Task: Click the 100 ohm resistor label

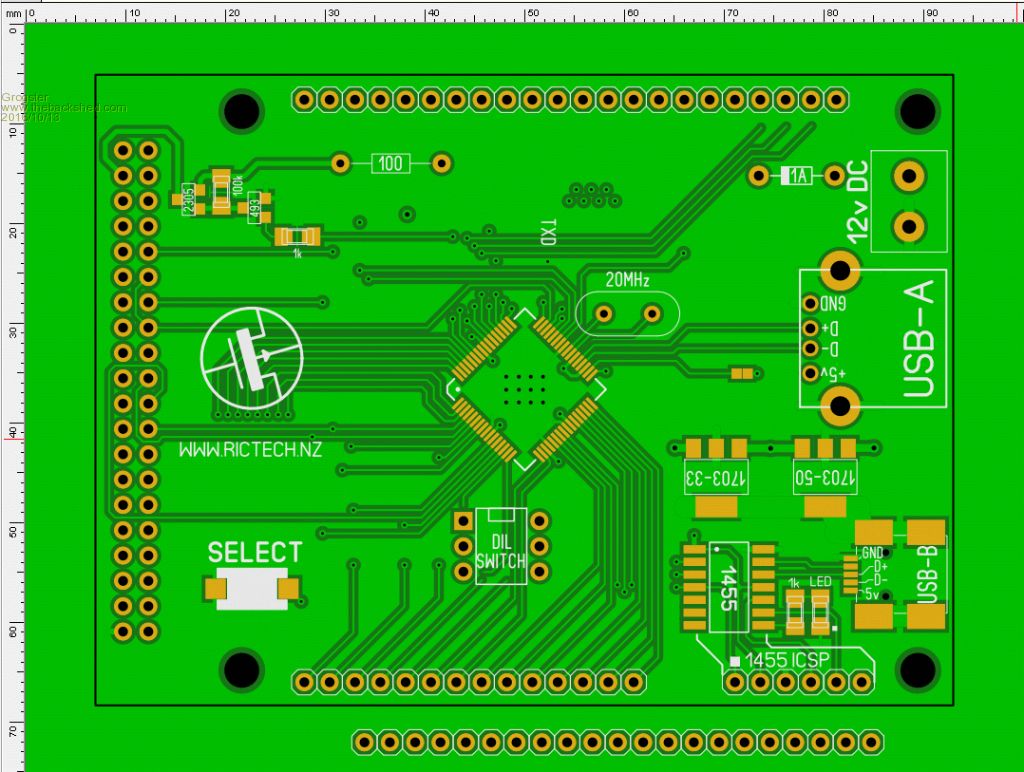Action: pos(391,163)
